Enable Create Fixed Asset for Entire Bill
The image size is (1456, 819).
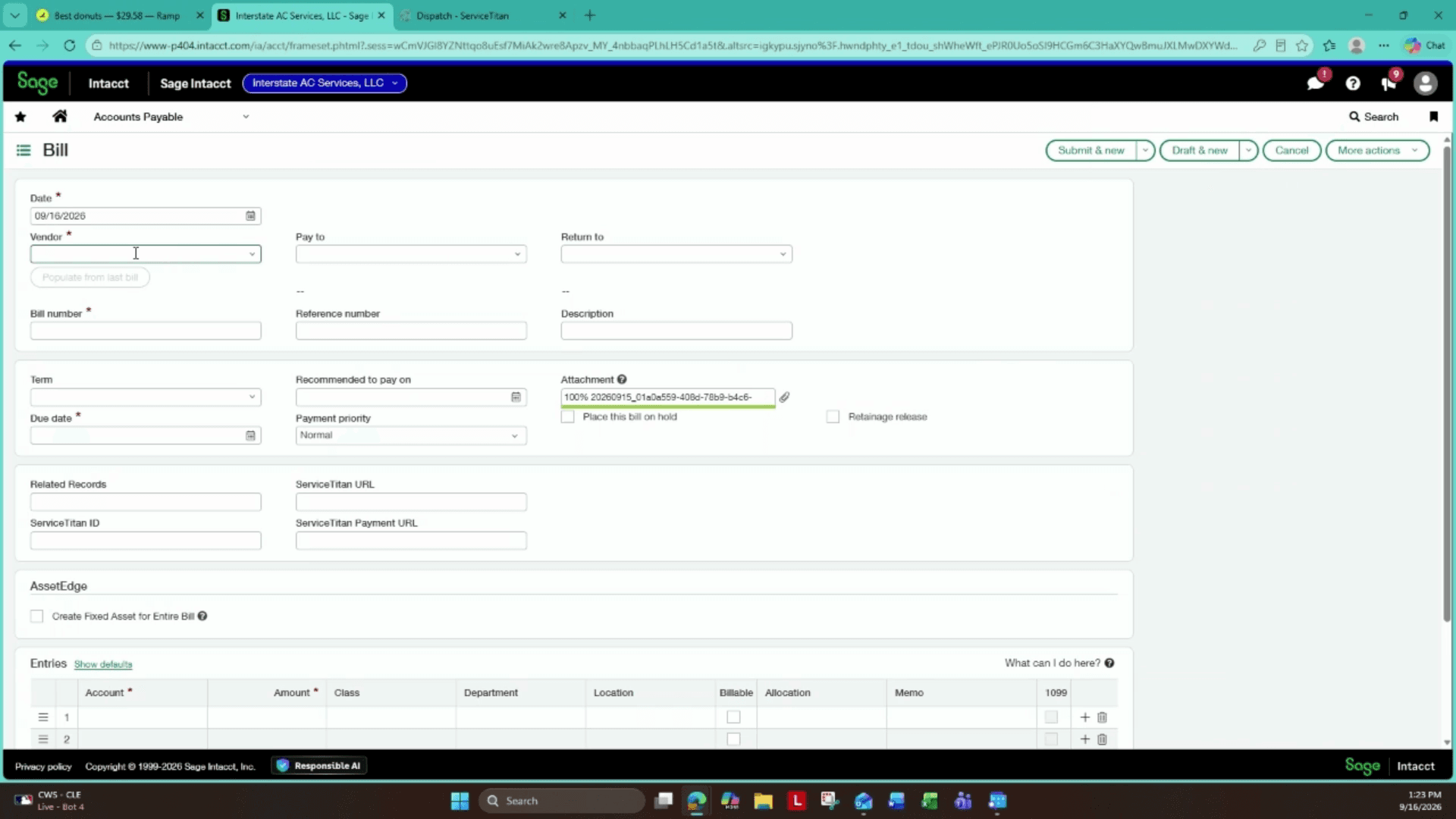tap(36, 617)
